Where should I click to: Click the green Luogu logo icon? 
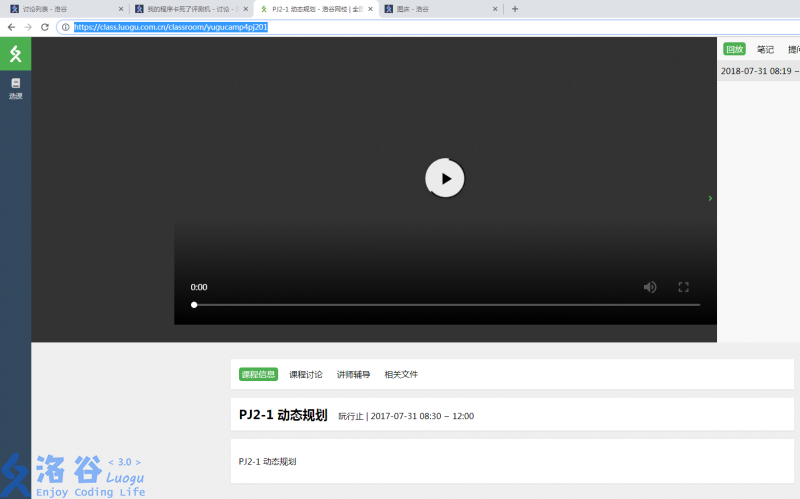pyautogui.click(x=15, y=54)
